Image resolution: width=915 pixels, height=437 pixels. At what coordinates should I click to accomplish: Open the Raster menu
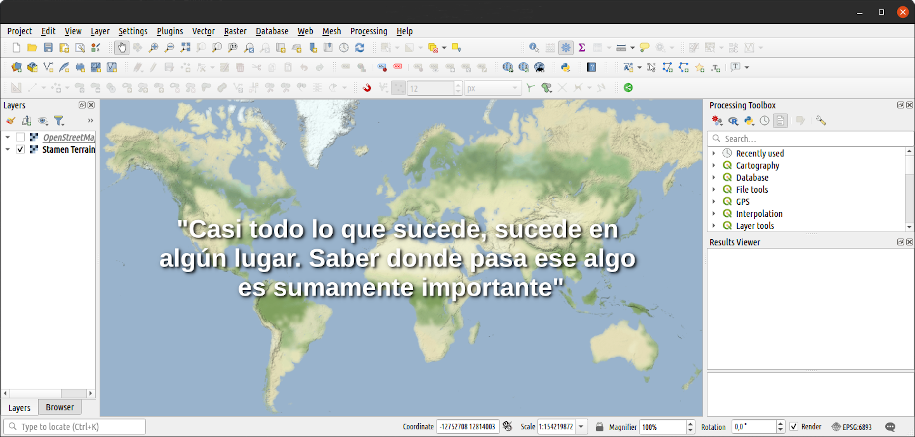pyautogui.click(x=235, y=31)
